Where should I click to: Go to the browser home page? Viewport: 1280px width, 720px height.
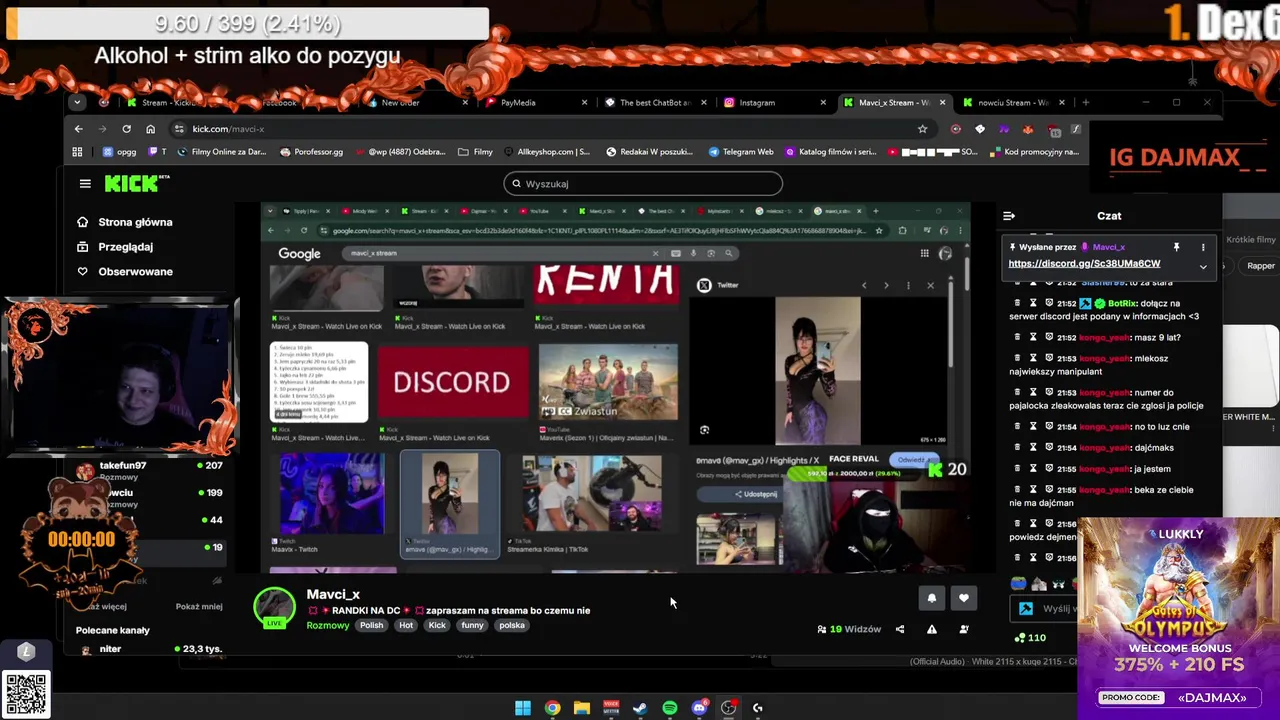pyautogui.click(x=150, y=129)
